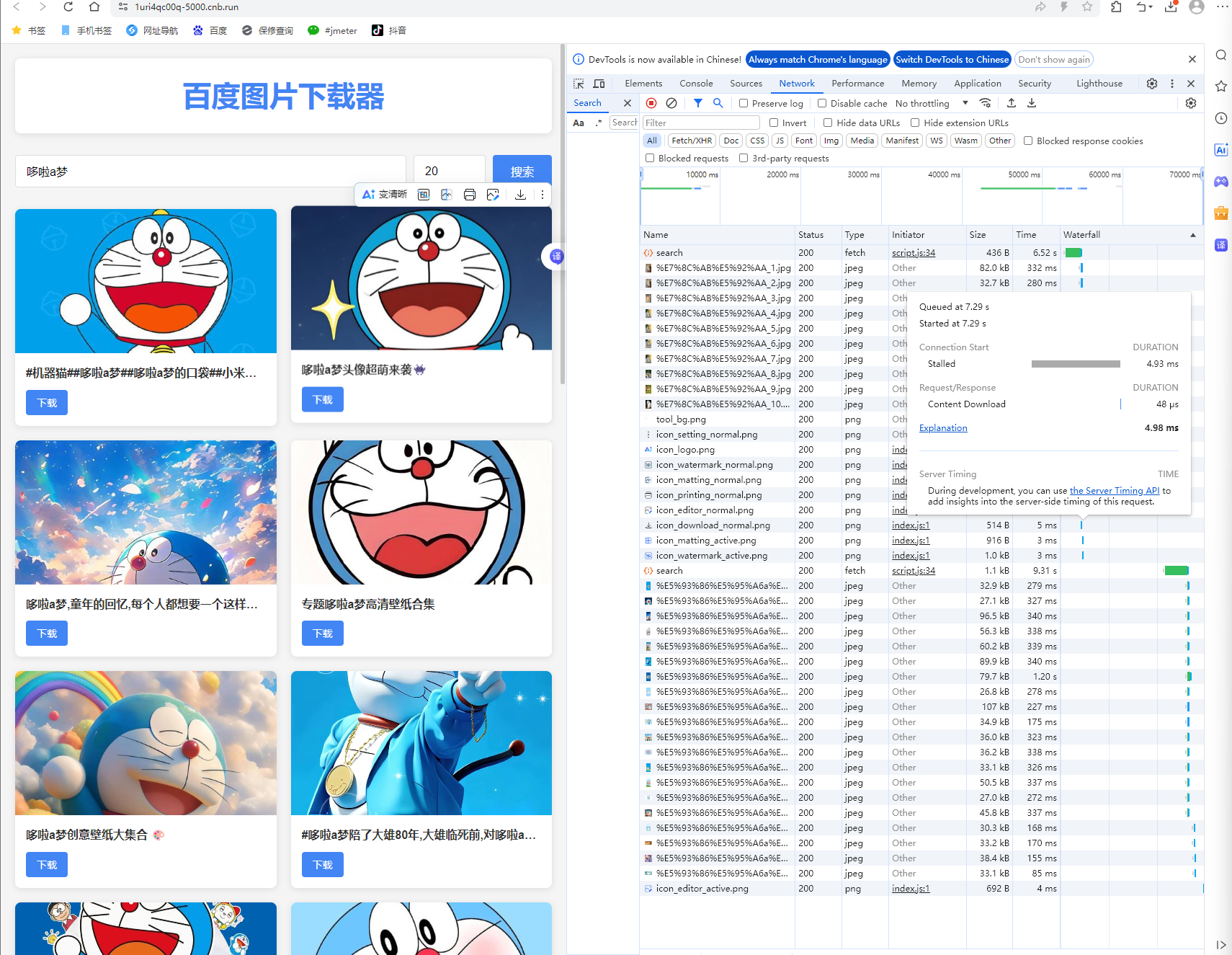Switch to the Sources tab
1232x955 pixels.
point(746,84)
